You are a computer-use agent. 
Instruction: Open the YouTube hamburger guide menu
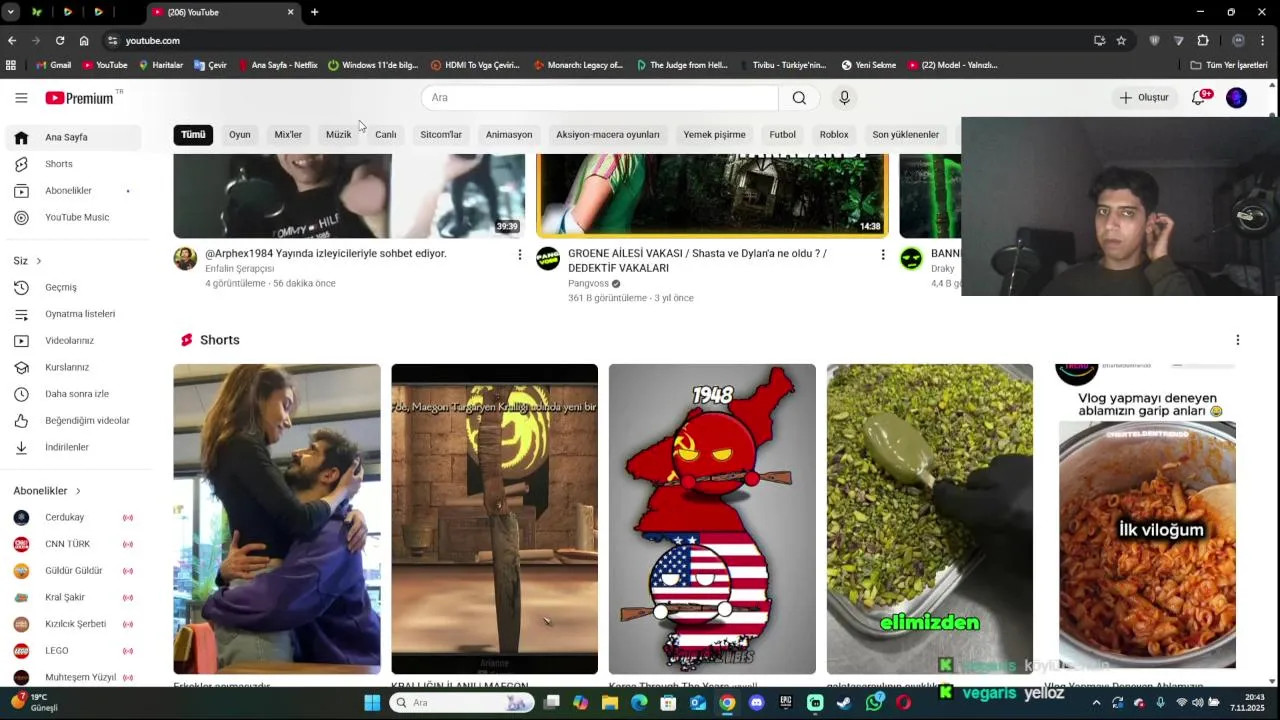click(x=21, y=98)
